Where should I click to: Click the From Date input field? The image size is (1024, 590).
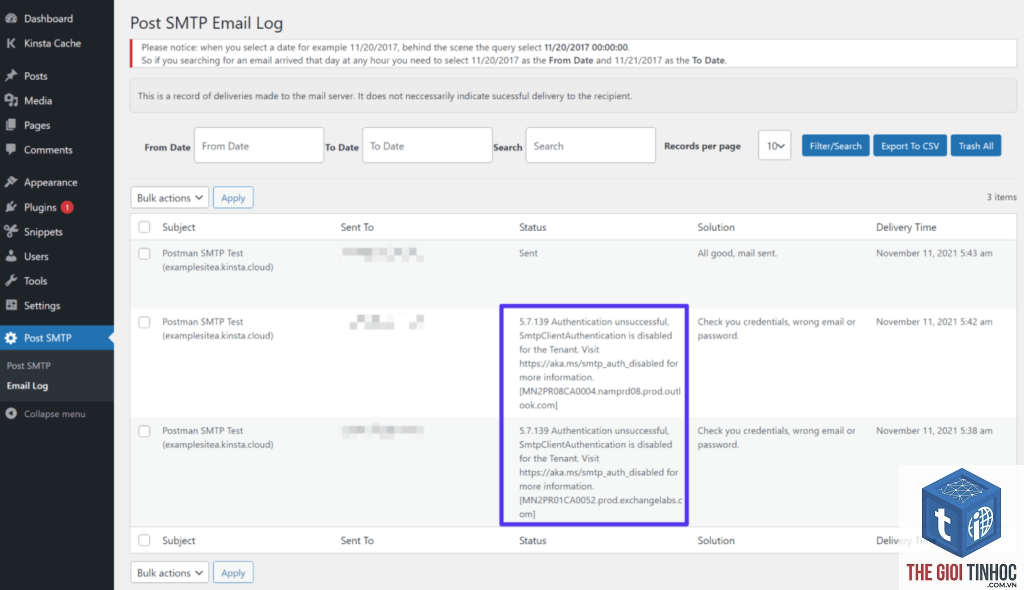(259, 145)
